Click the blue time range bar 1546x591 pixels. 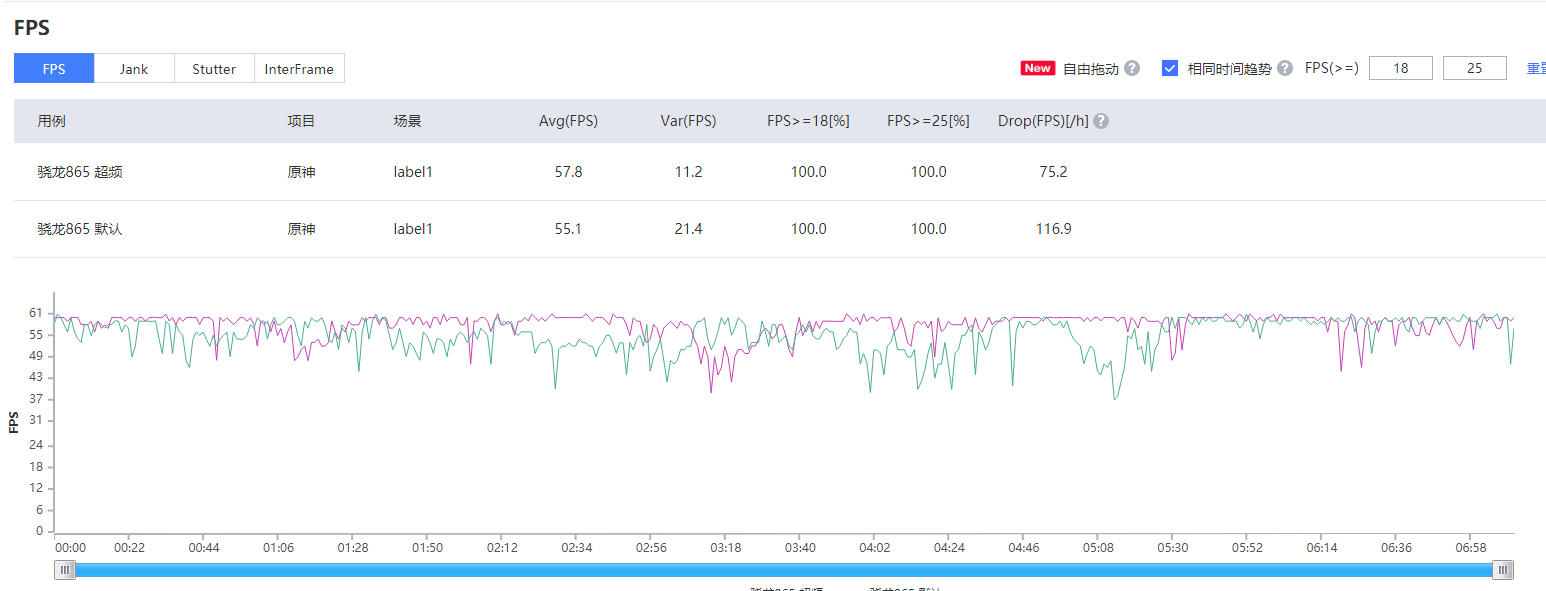(x=784, y=570)
